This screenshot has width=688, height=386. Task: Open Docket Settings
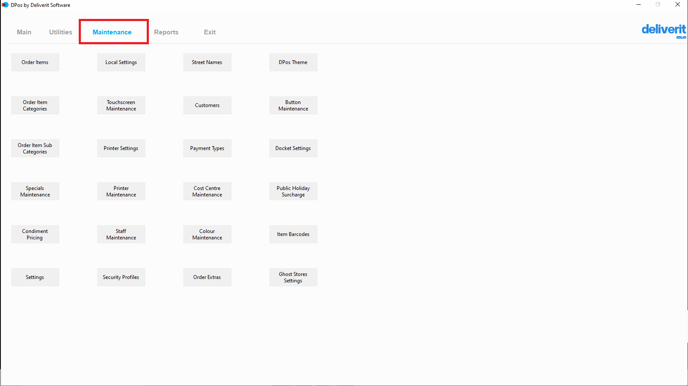(293, 148)
